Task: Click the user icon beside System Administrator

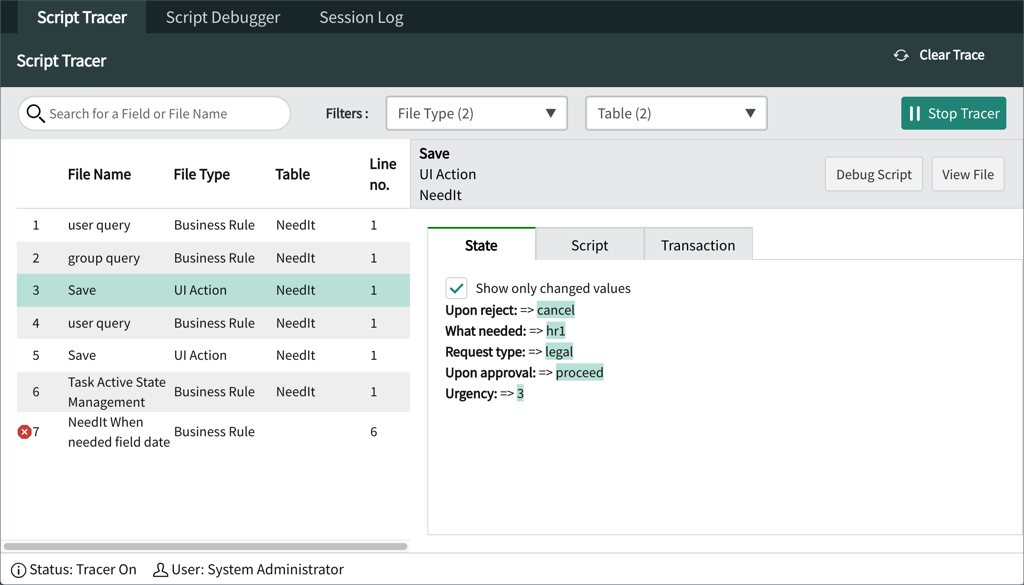Action: click(x=158, y=569)
